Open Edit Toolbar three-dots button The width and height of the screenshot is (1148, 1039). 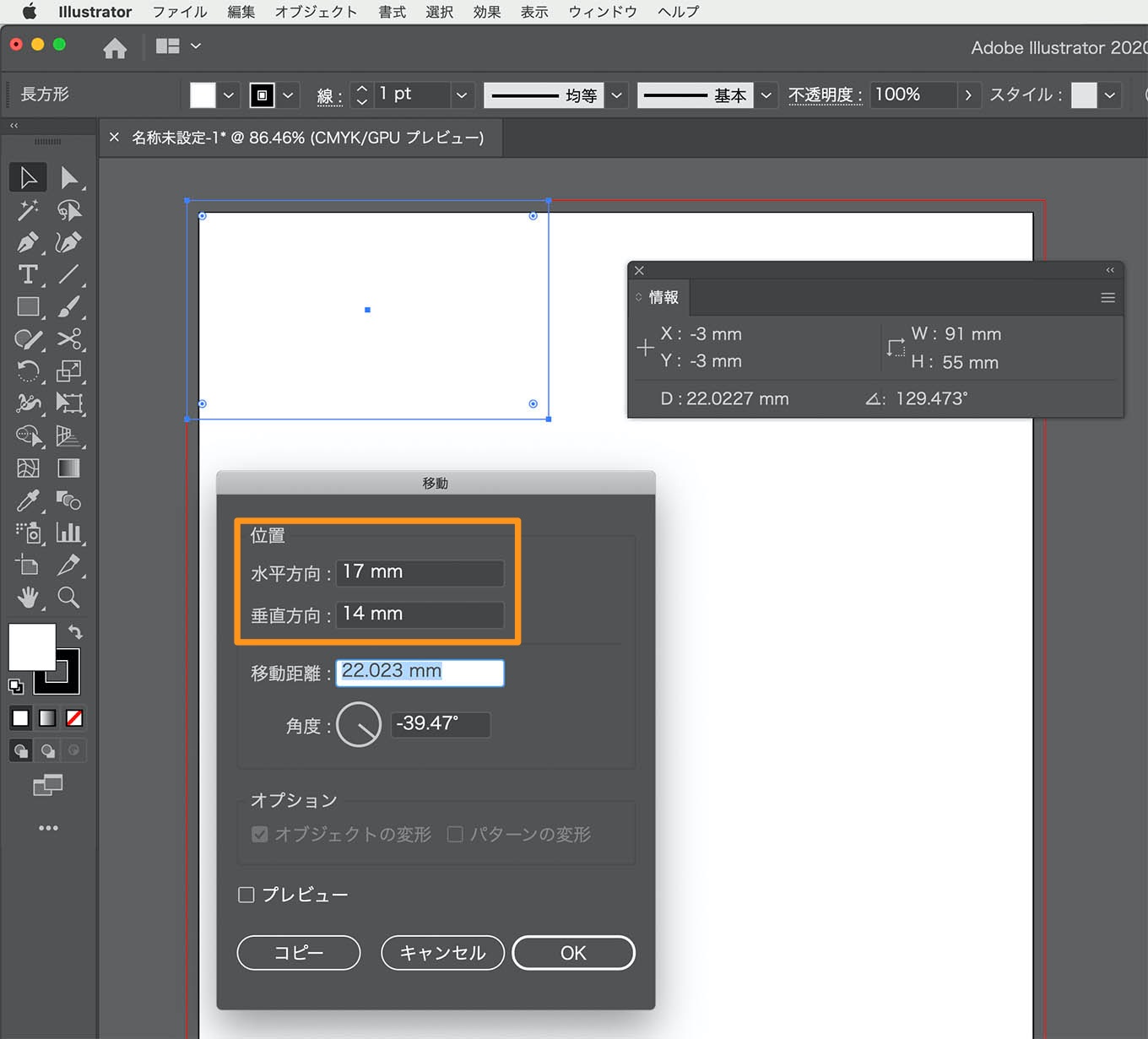point(48,828)
